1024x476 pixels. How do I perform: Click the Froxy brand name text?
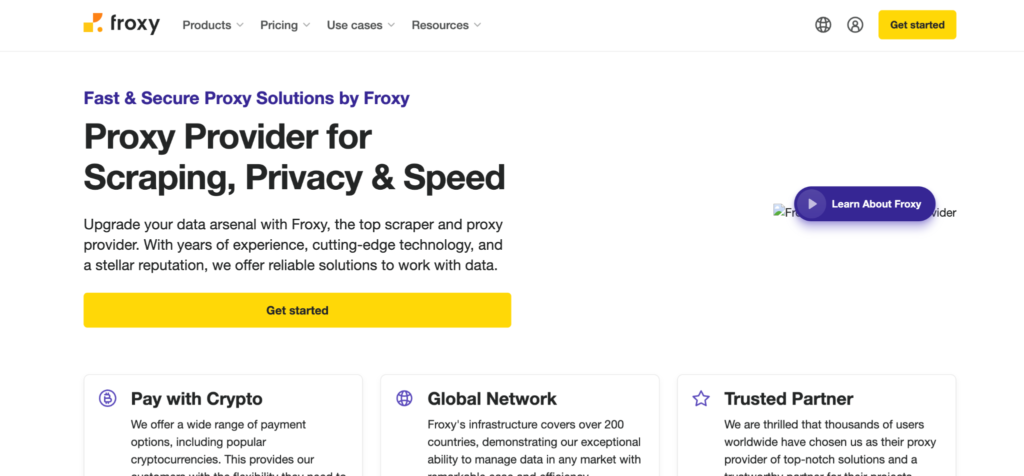tap(136, 25)
